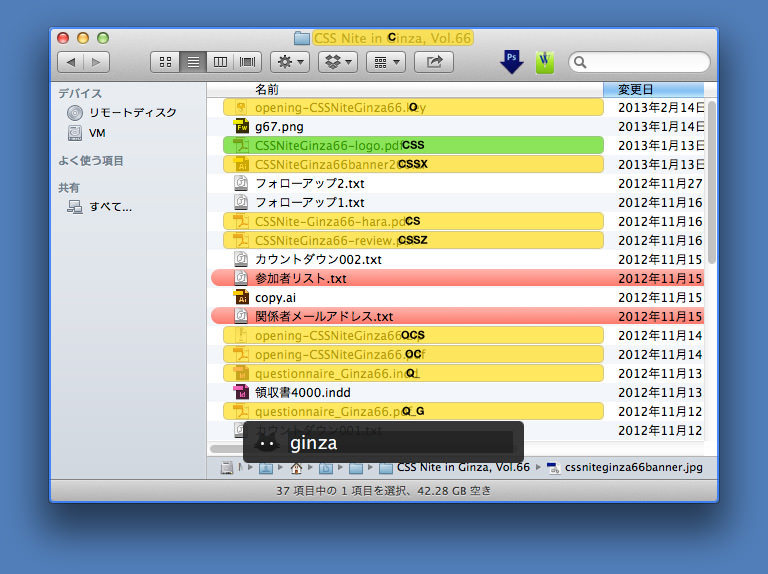Switch to Cover Flow view
The width and height of the screenshot is (768, 574).
point(247,62)
